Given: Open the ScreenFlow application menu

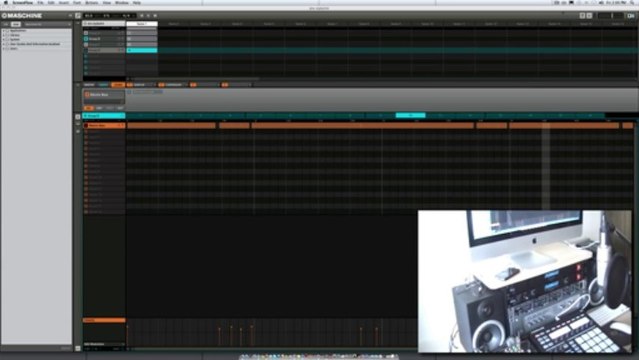Looking at the screenshot, I should coord(22,2).
